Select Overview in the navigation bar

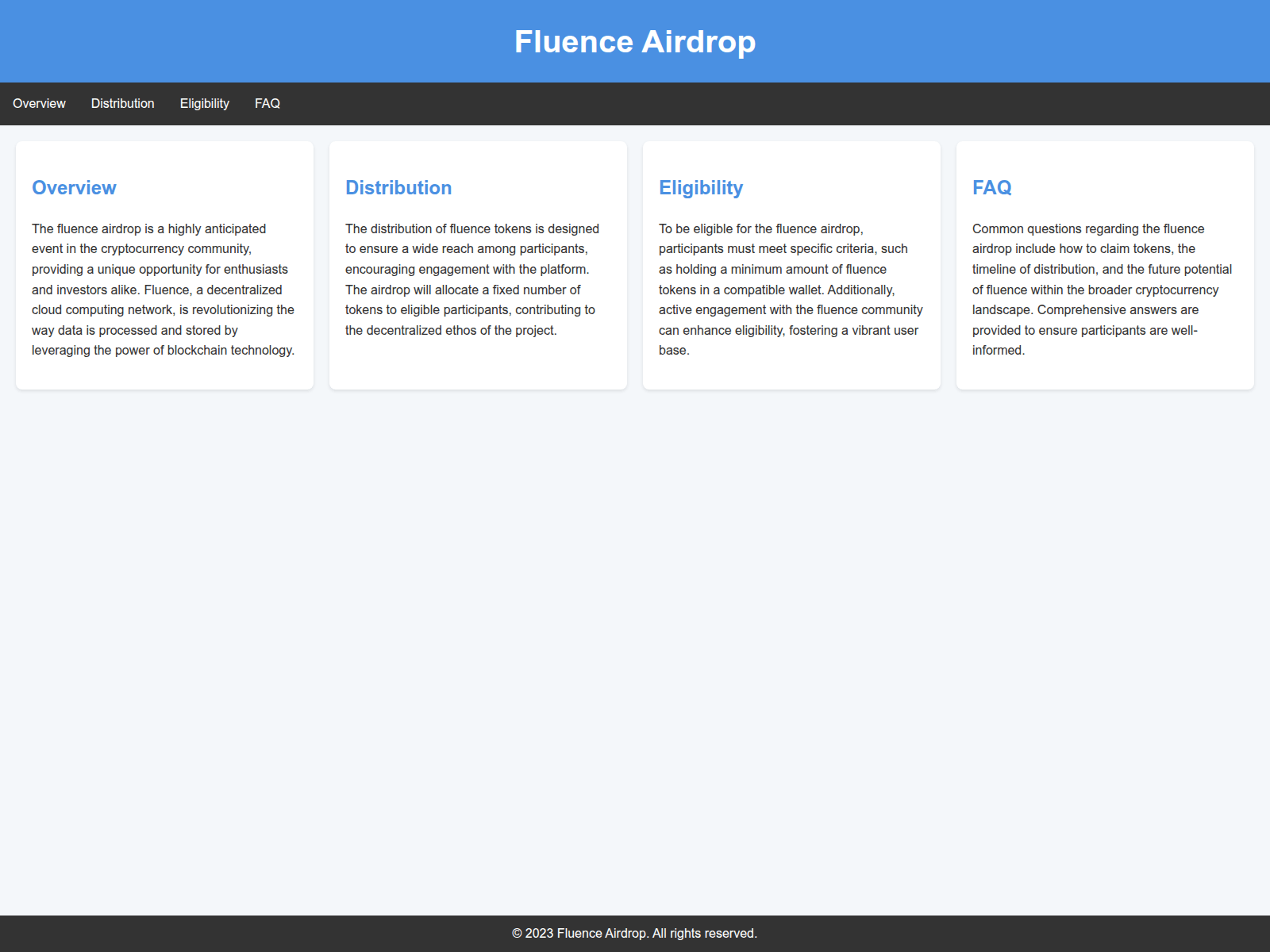(39, 103)
